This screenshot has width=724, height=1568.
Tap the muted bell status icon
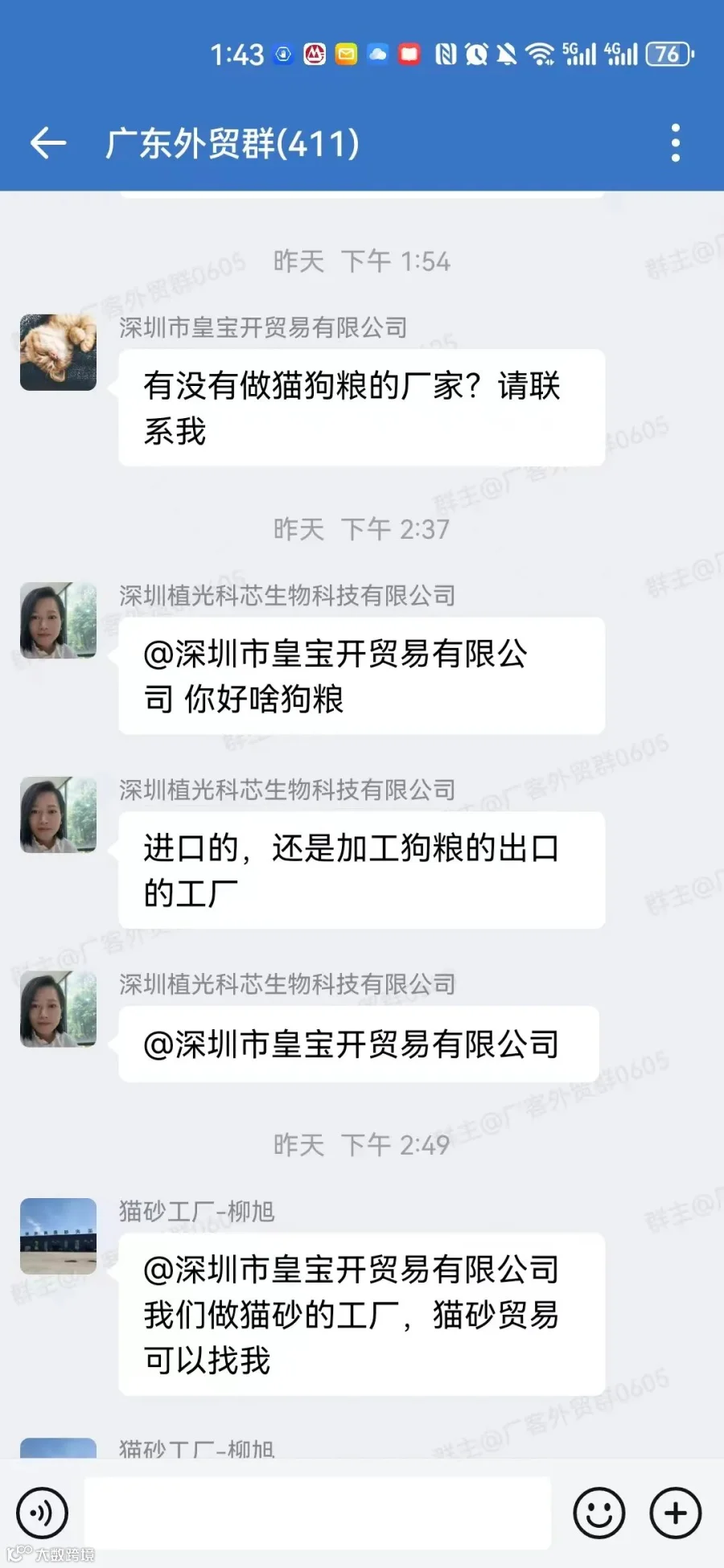coord(507,55)
